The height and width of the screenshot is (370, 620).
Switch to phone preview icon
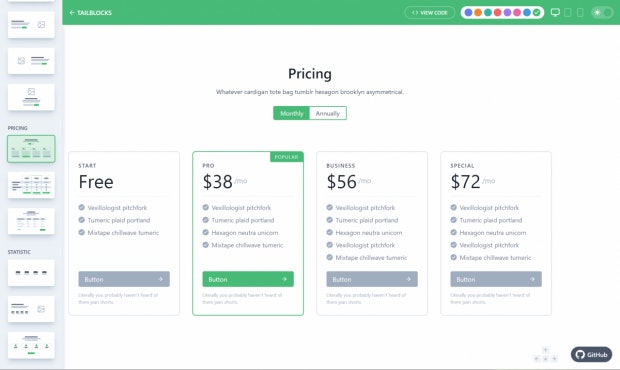click(x=580, y=13)
